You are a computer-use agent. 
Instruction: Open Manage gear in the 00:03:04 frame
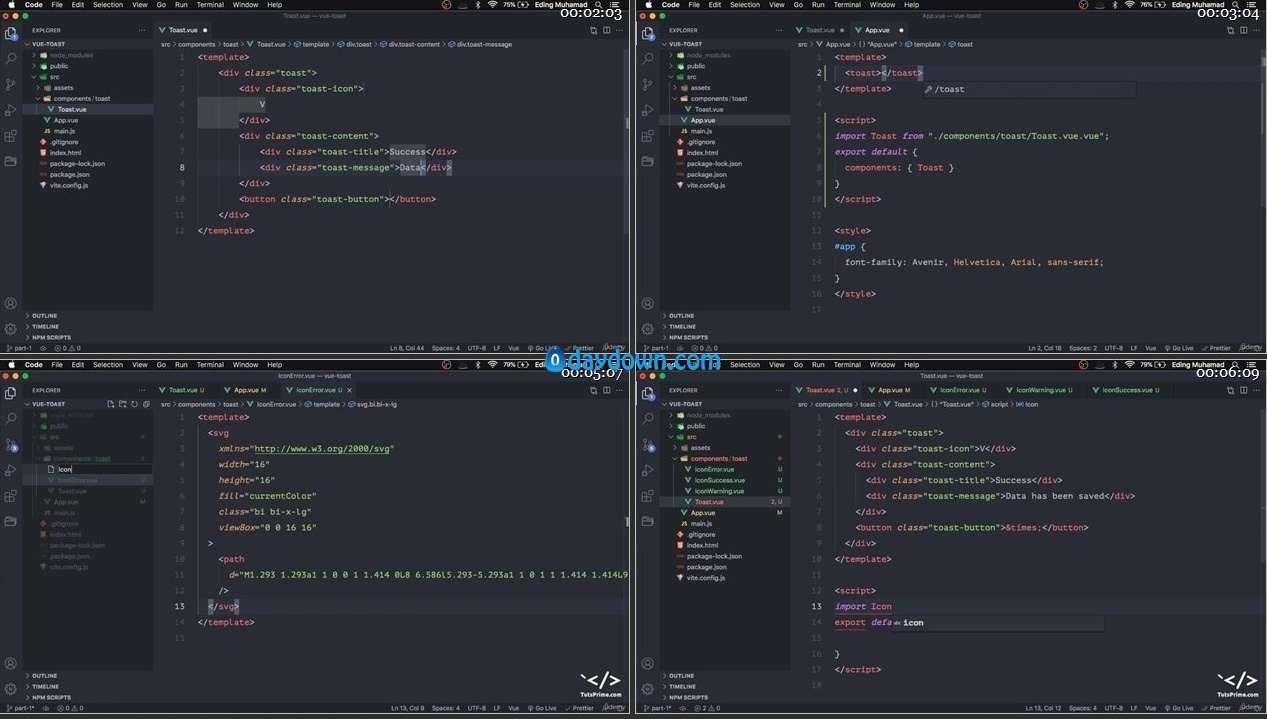point(648,328)
